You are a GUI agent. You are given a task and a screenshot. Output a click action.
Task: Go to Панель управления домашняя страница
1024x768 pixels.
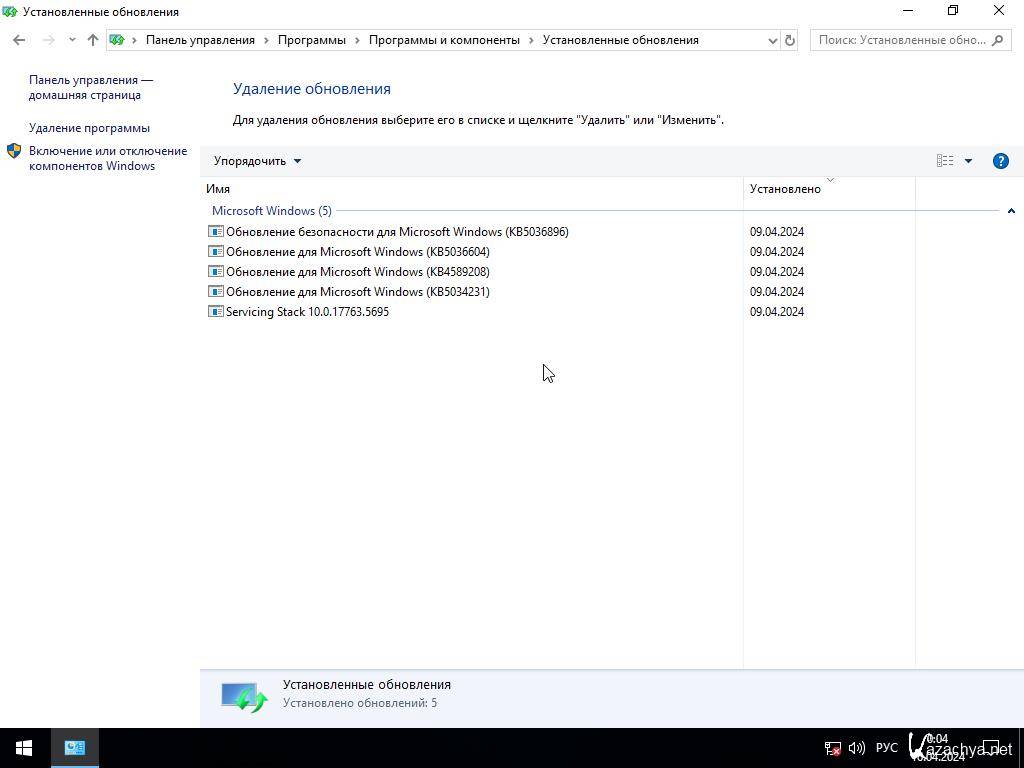90,87
